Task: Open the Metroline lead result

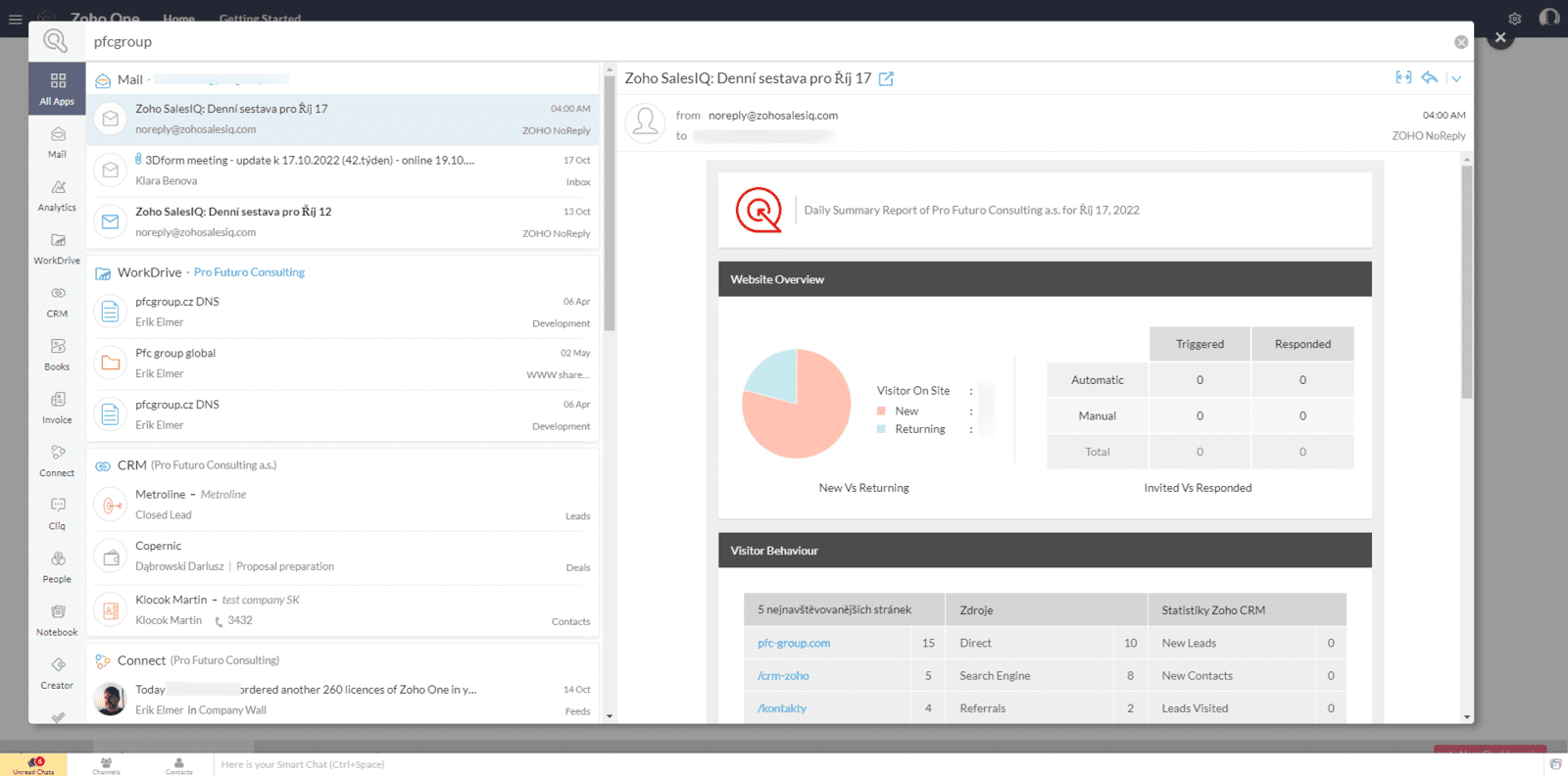Action: [x=343, y=505]
